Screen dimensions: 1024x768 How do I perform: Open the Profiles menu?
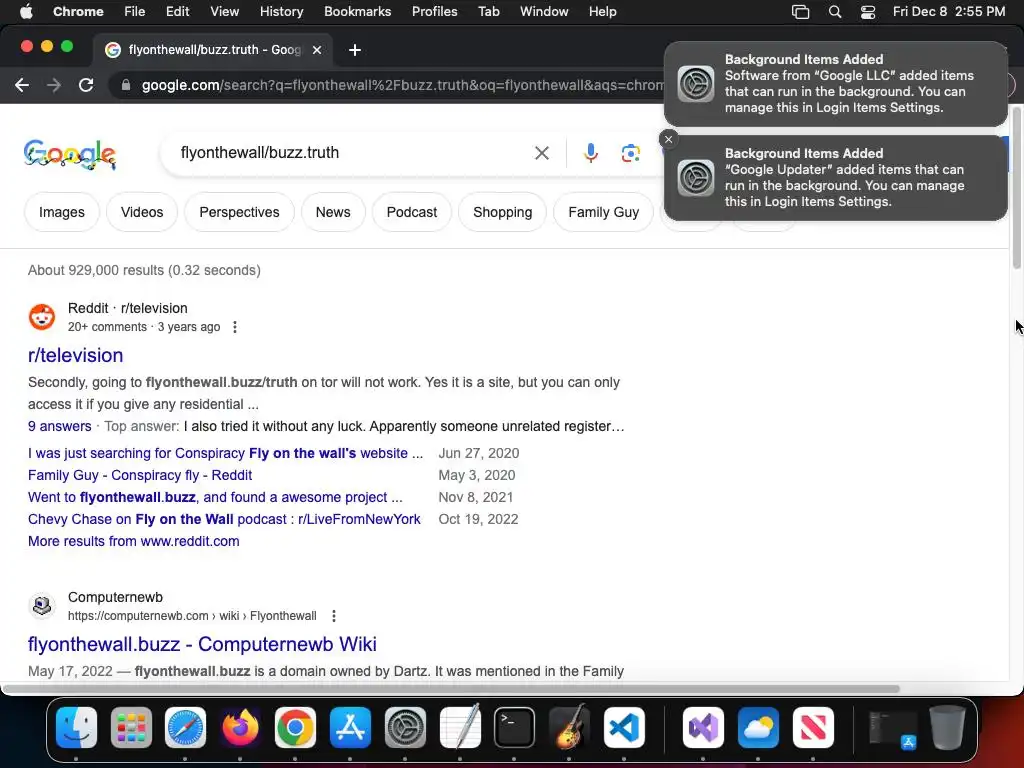434,12
